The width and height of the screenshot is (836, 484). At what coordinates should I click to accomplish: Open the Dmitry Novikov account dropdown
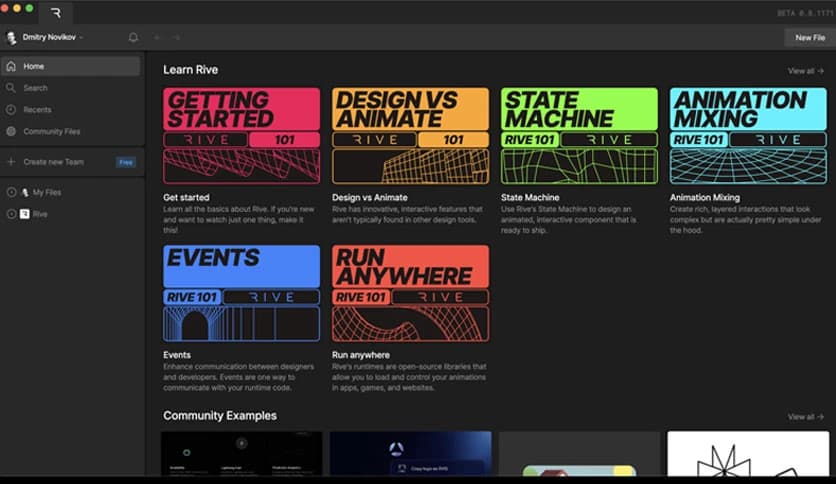(52, 37)
